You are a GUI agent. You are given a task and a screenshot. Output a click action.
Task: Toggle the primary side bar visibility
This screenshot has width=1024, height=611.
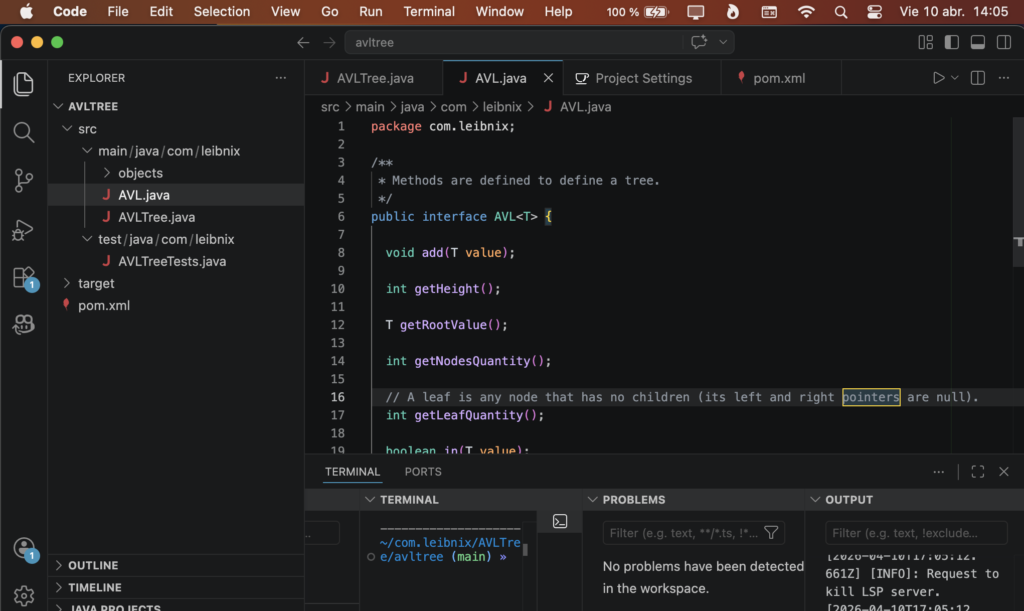[x=951, y=42]
